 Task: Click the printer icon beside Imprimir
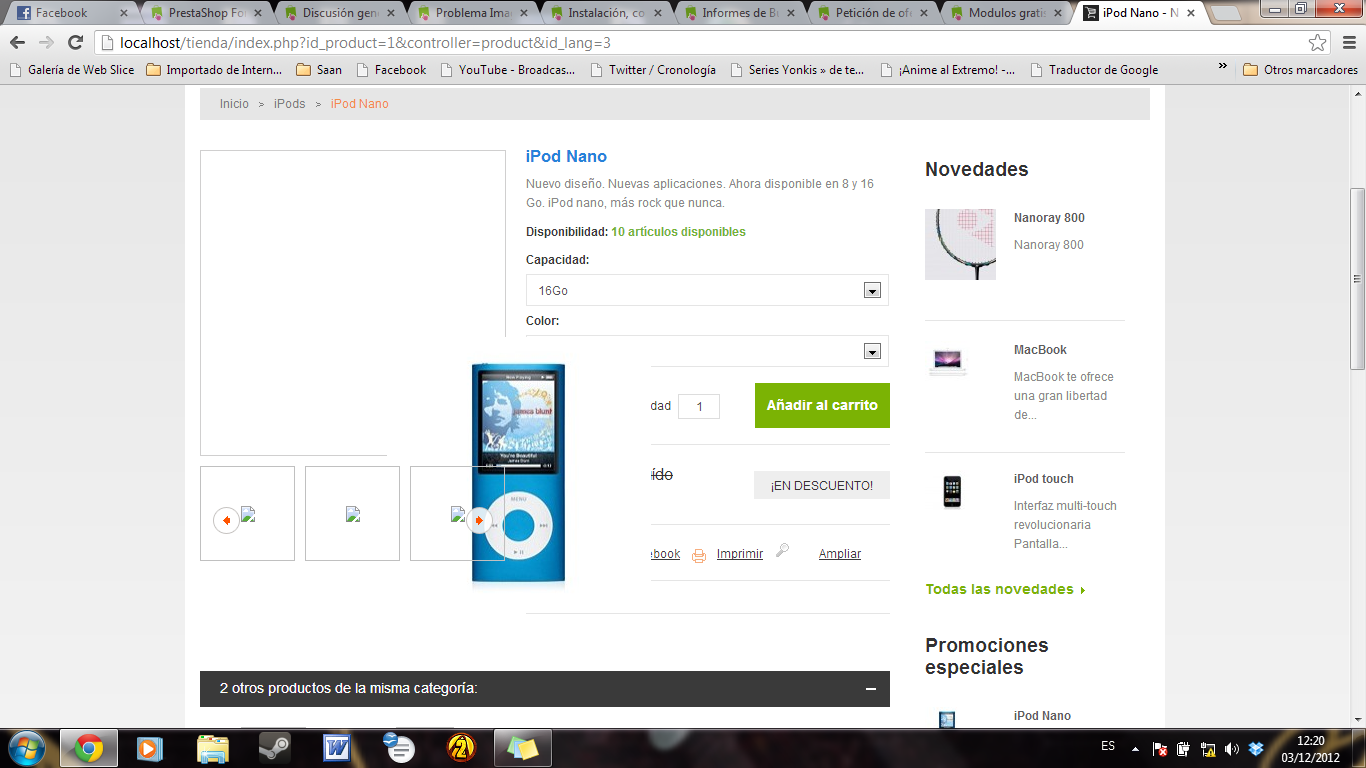click(699, 555)
